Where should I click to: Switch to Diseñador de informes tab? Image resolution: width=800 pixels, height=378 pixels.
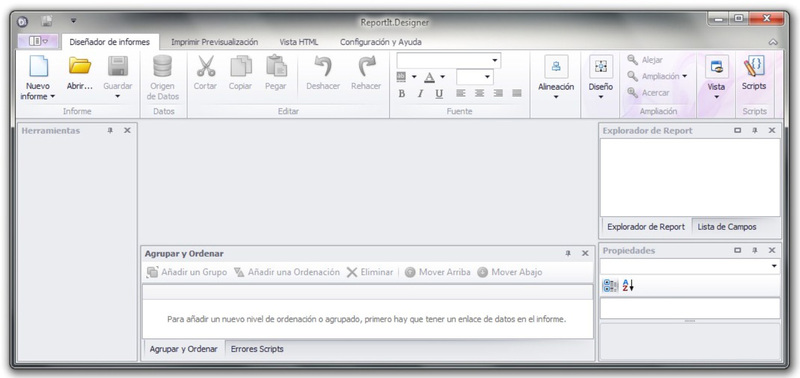(110, 42)
